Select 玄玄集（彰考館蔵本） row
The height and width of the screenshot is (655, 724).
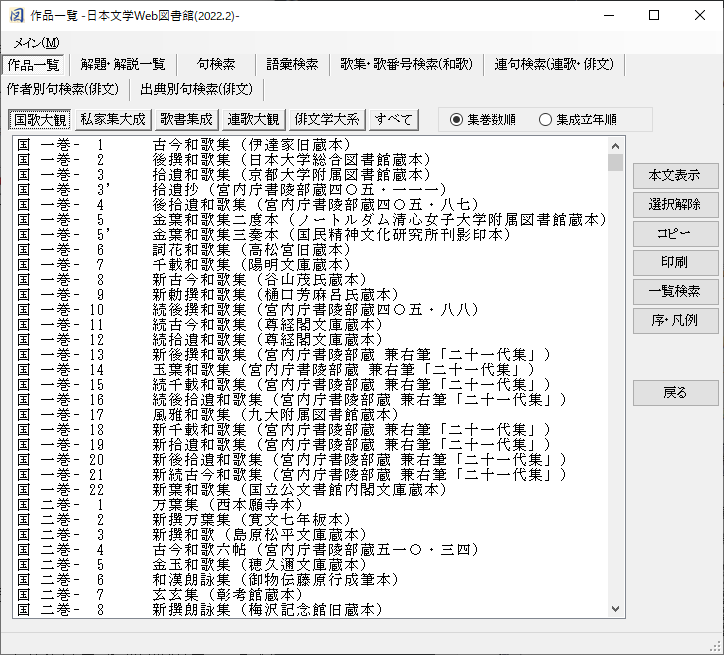[310, 595]
